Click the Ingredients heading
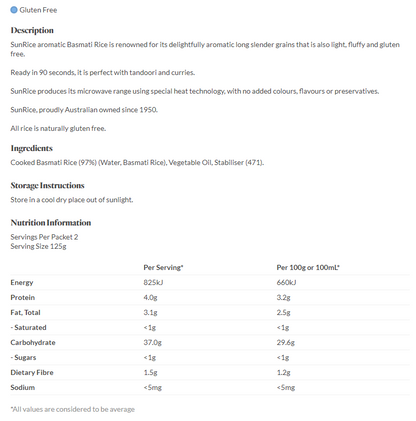The height and width of the screenshot is (421, 416). coord(32,148)
